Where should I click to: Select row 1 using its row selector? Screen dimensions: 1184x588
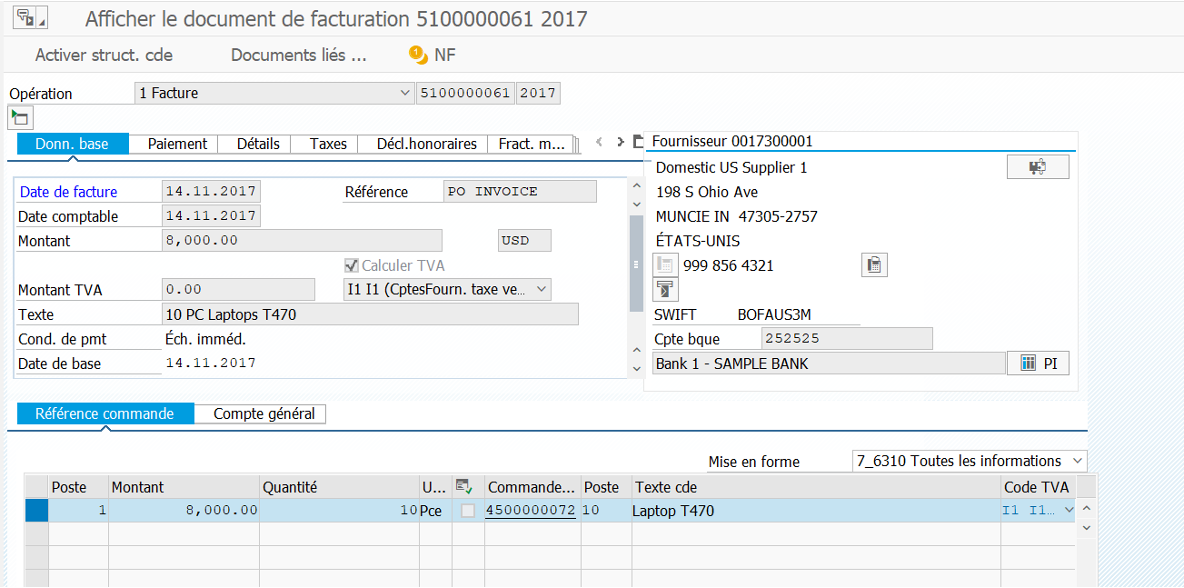point(36,511)
